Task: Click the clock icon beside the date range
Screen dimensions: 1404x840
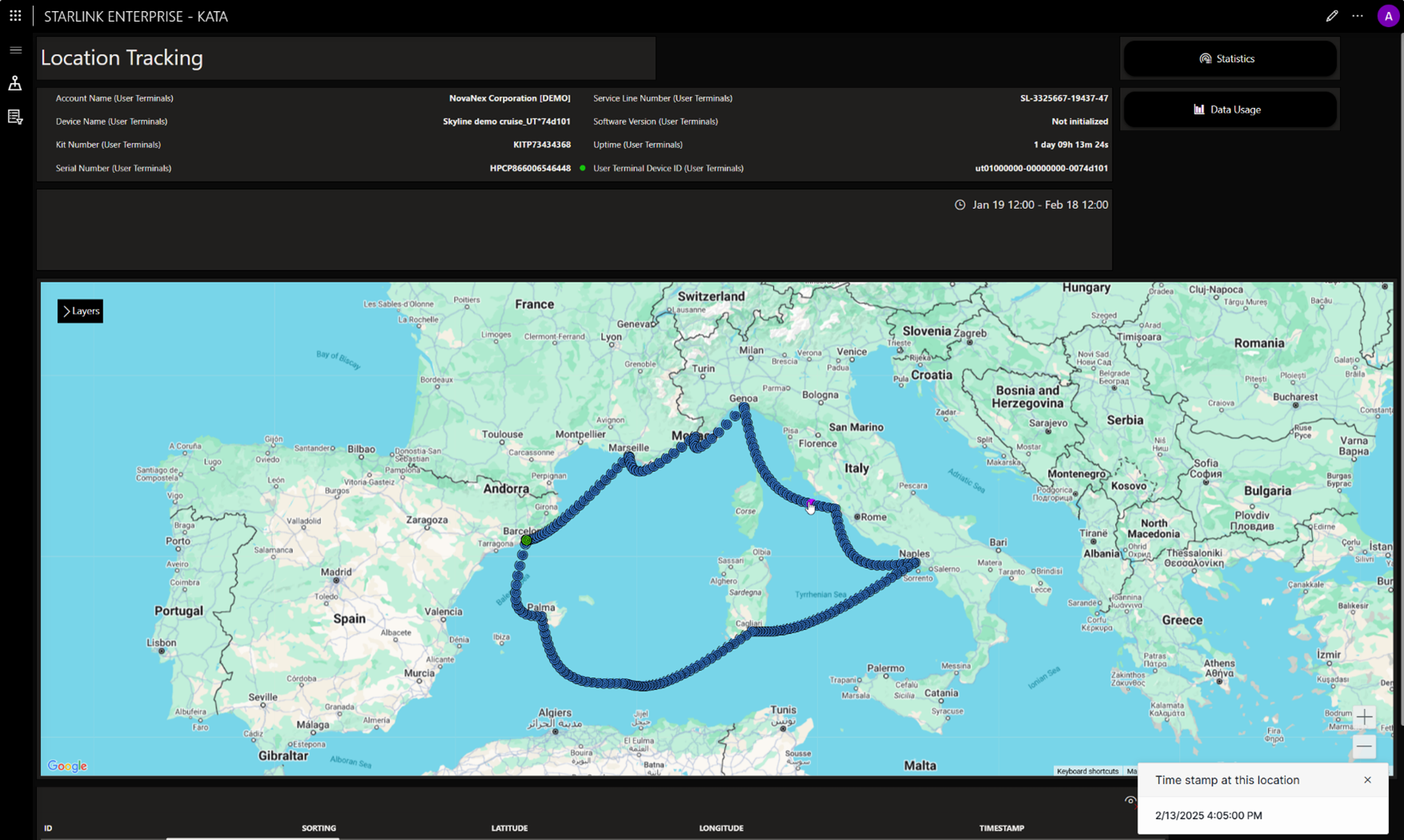Action: (961, 204)
